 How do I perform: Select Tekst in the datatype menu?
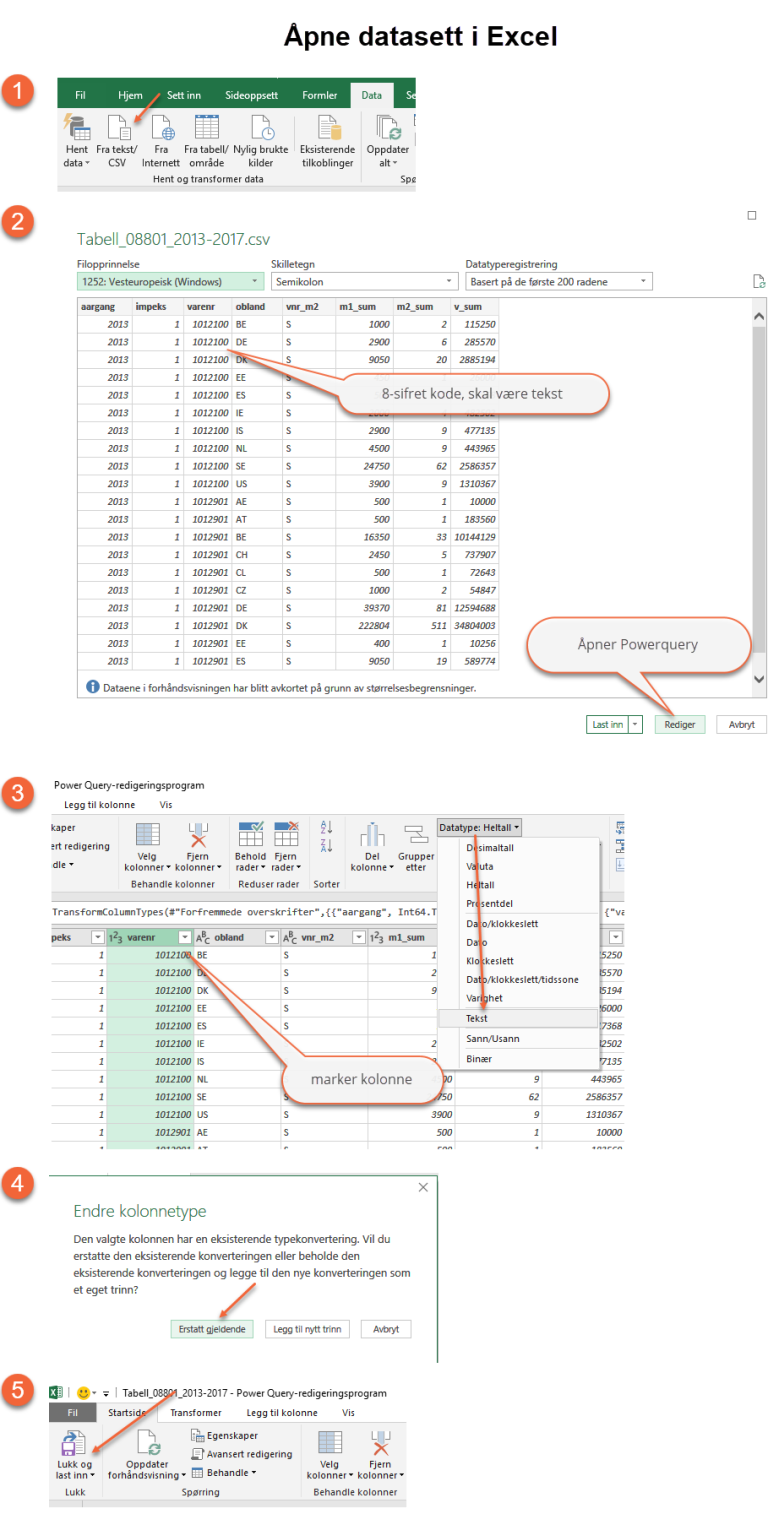517,1016
